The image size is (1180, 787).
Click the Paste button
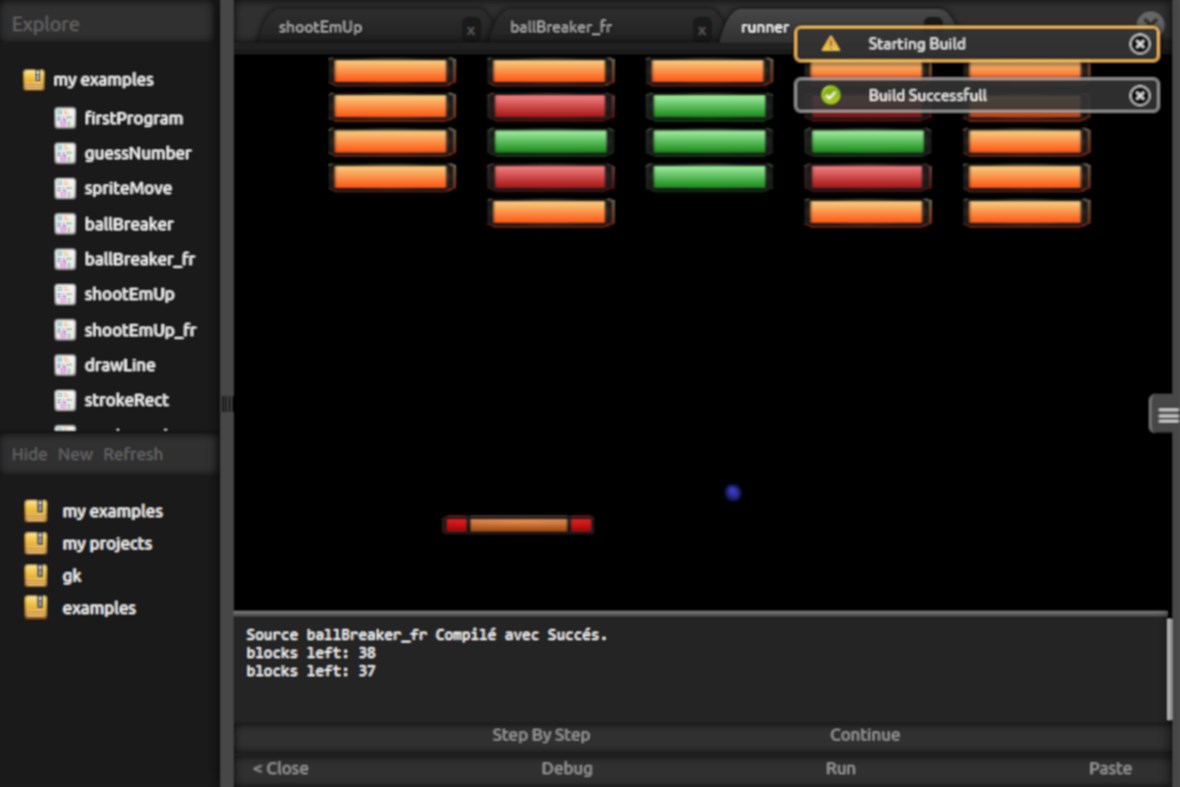[1110, 768]
